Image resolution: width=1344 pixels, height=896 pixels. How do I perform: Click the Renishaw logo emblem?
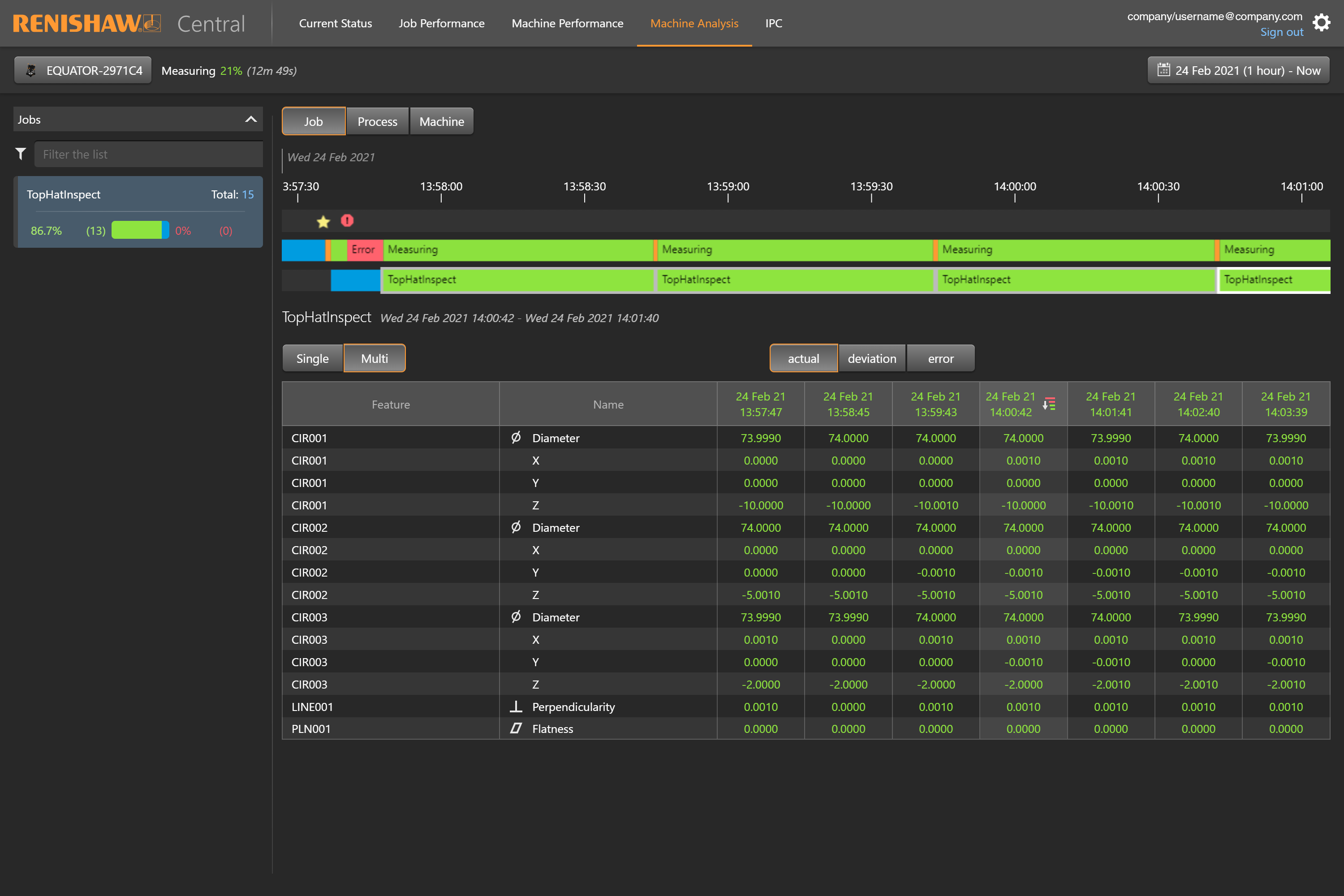pyautogui.click(x=153, y=23)
